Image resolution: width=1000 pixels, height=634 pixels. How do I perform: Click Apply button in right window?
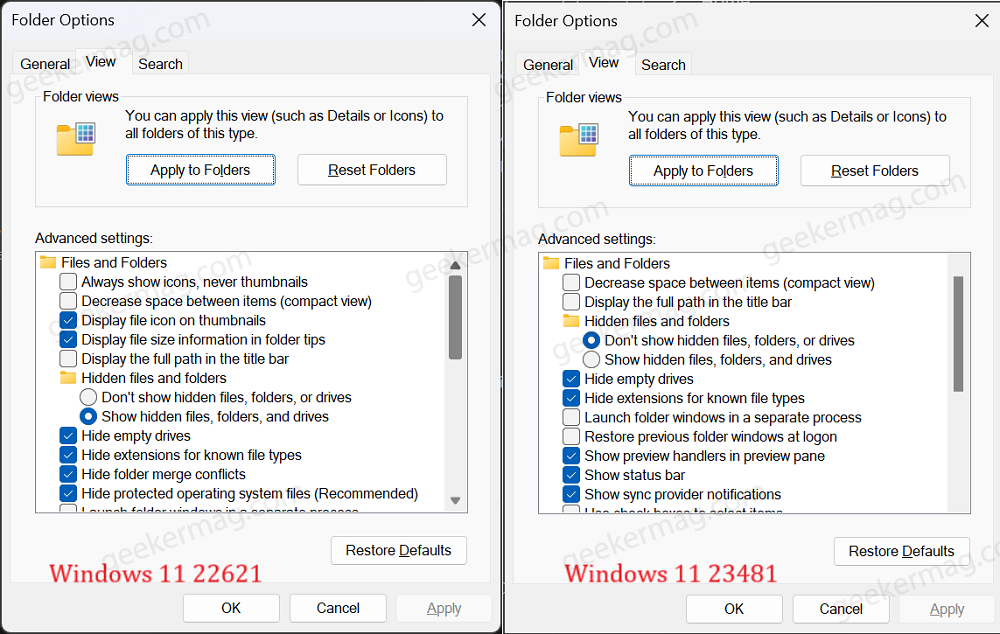coord(947,609)
